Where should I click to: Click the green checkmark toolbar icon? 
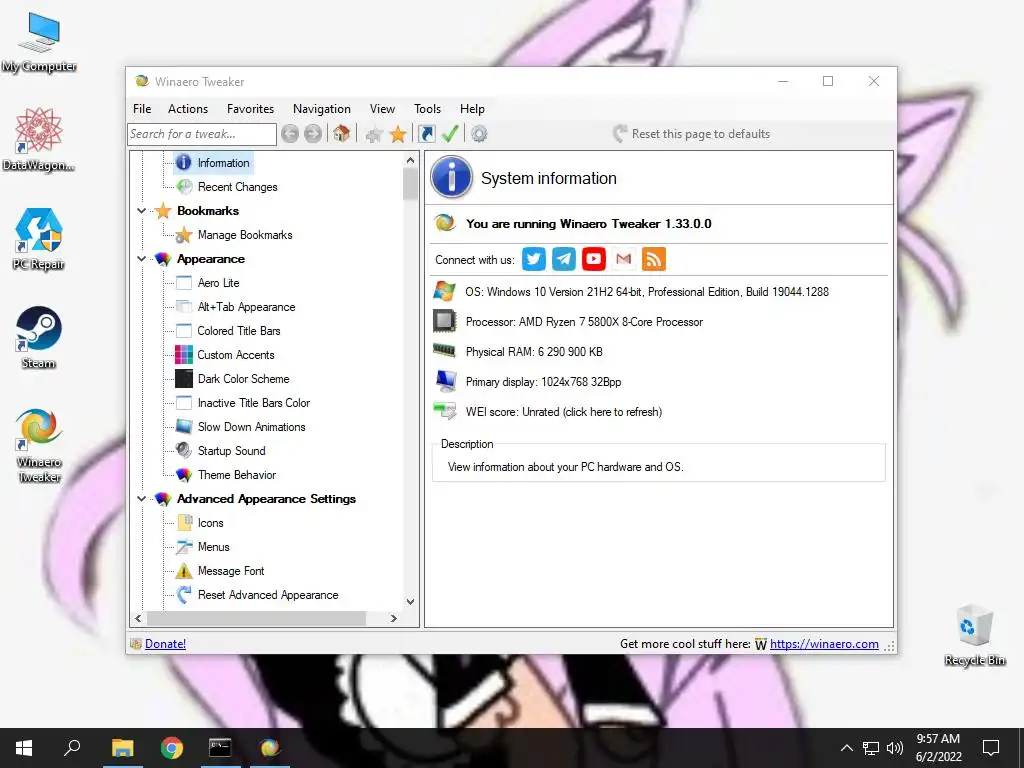click(x=450, y=134)
